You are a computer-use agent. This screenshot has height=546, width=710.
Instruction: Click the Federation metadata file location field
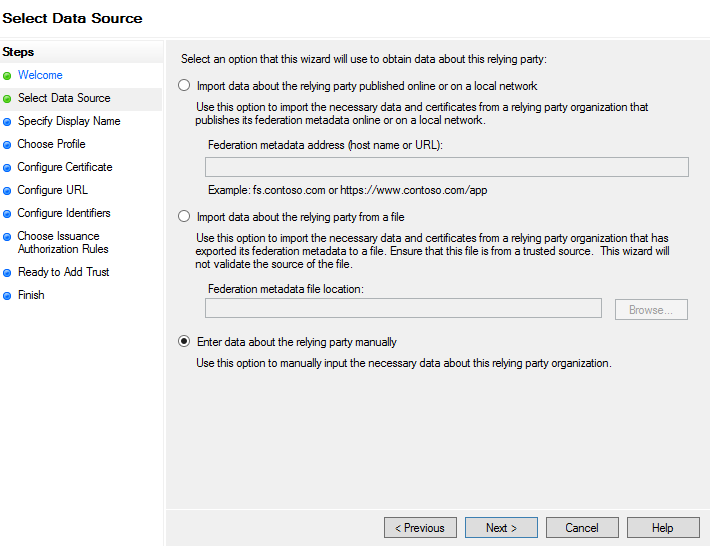point(403,308)
